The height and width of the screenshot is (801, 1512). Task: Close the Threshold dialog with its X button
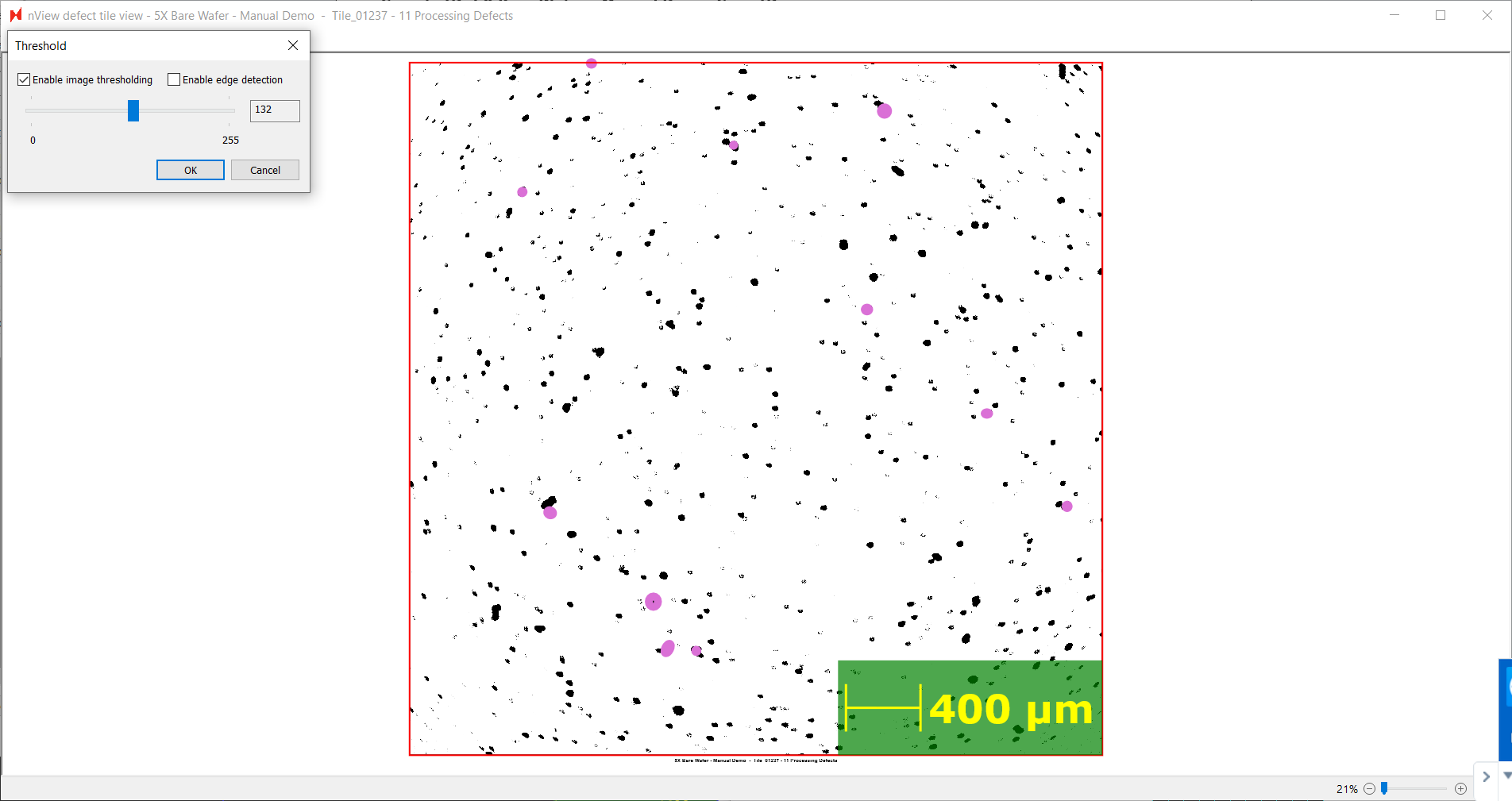click(x=292, y=45)
